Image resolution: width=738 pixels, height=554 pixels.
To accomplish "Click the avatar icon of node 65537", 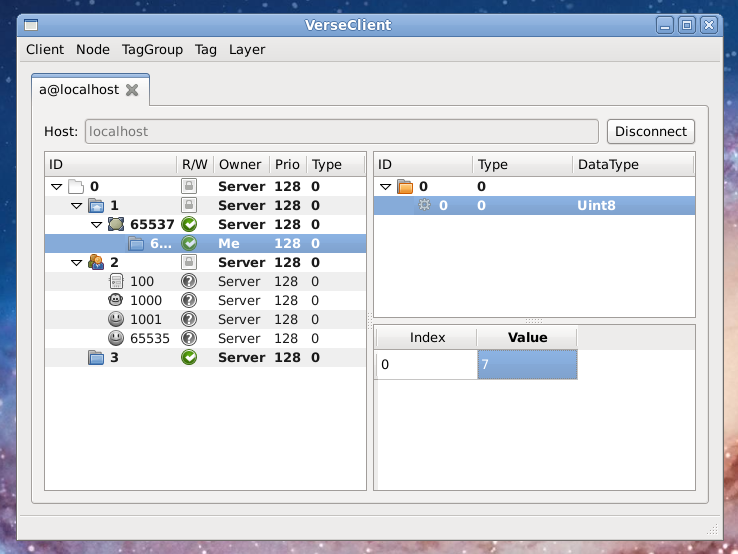I will [x=116, y=224].
